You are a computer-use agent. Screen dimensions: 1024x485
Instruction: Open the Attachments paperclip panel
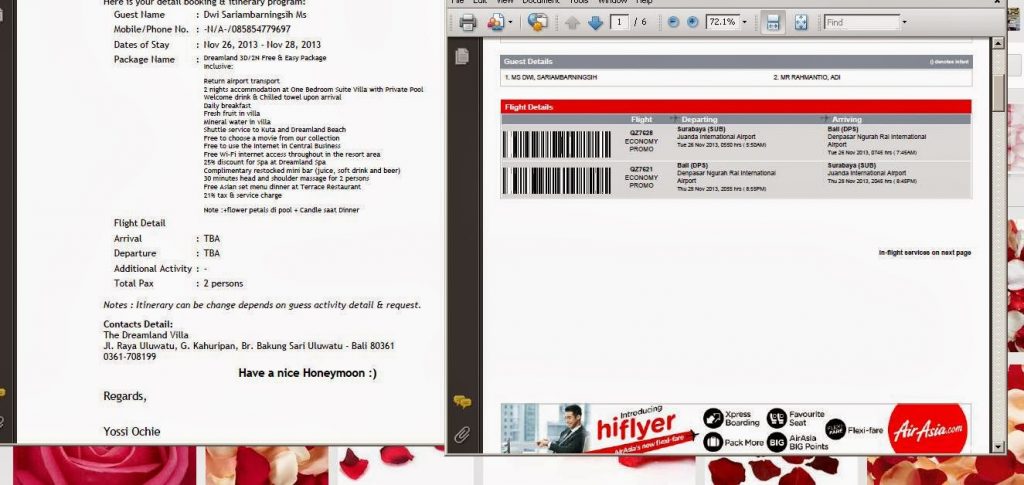click(462, 434)
